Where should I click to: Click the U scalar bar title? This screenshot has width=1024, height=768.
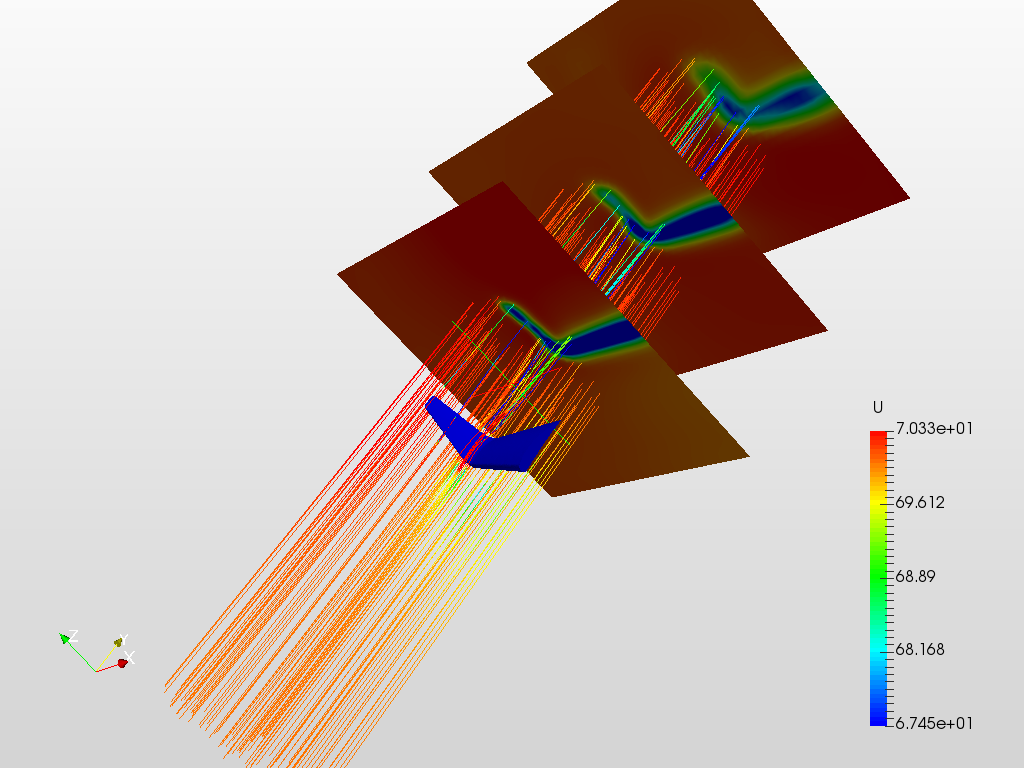878,405
